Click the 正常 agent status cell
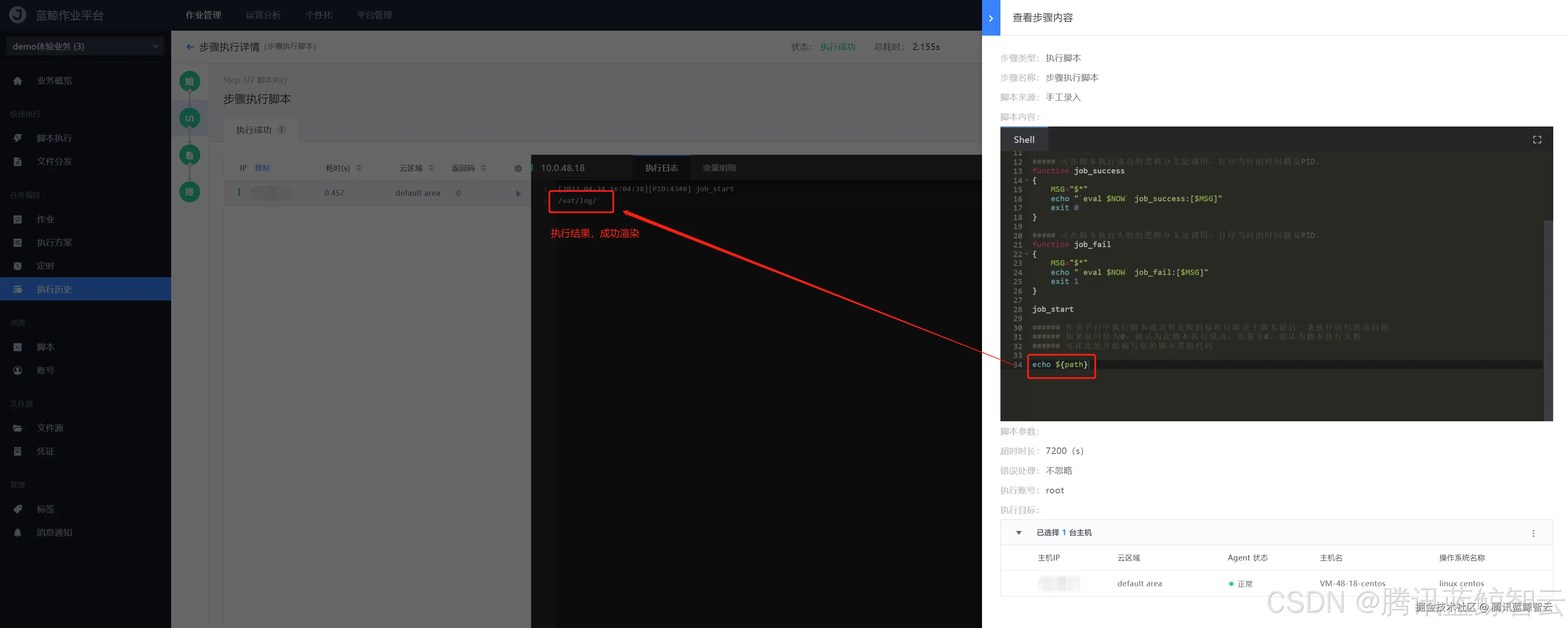 click(1240, 583)
